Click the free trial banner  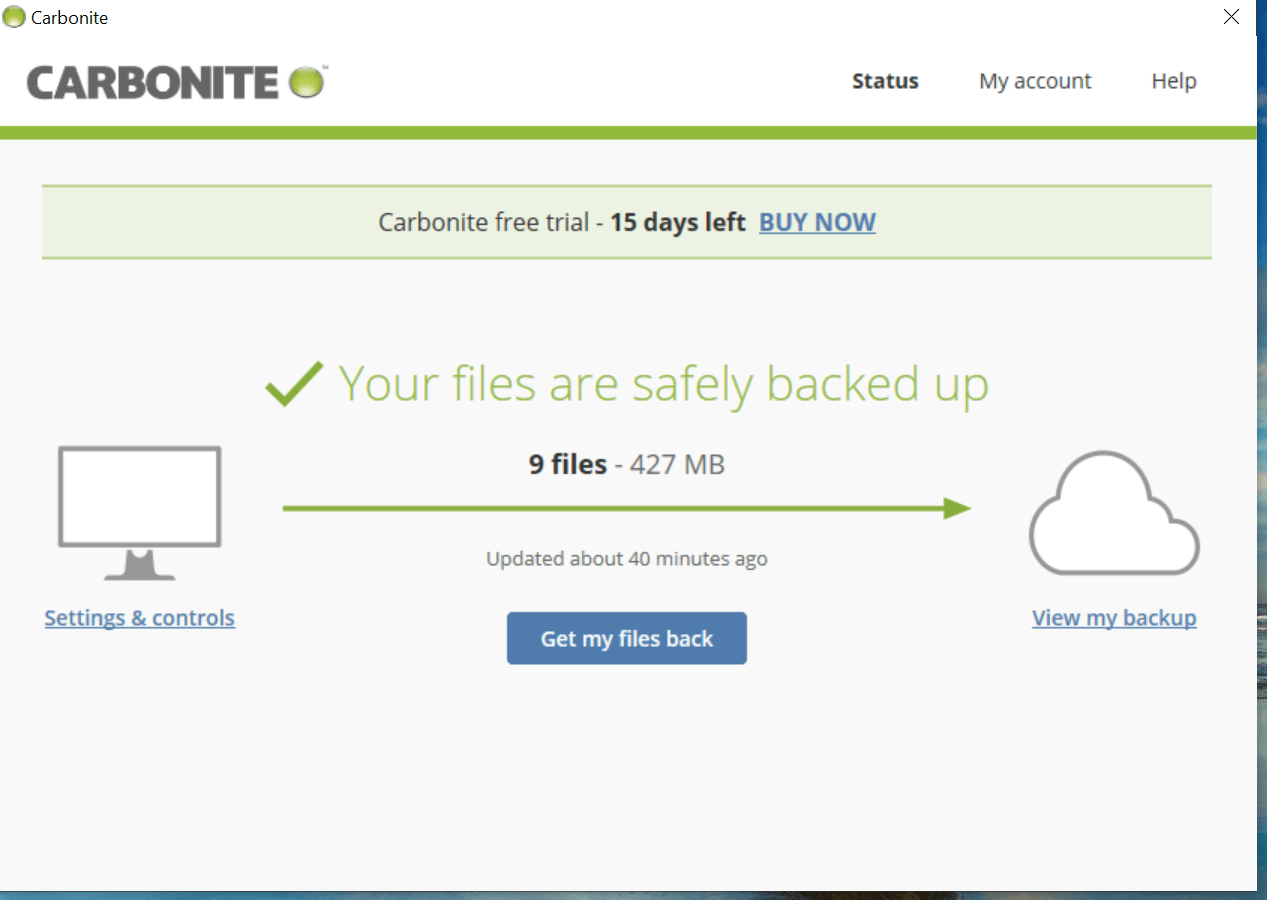coord(627,222)
